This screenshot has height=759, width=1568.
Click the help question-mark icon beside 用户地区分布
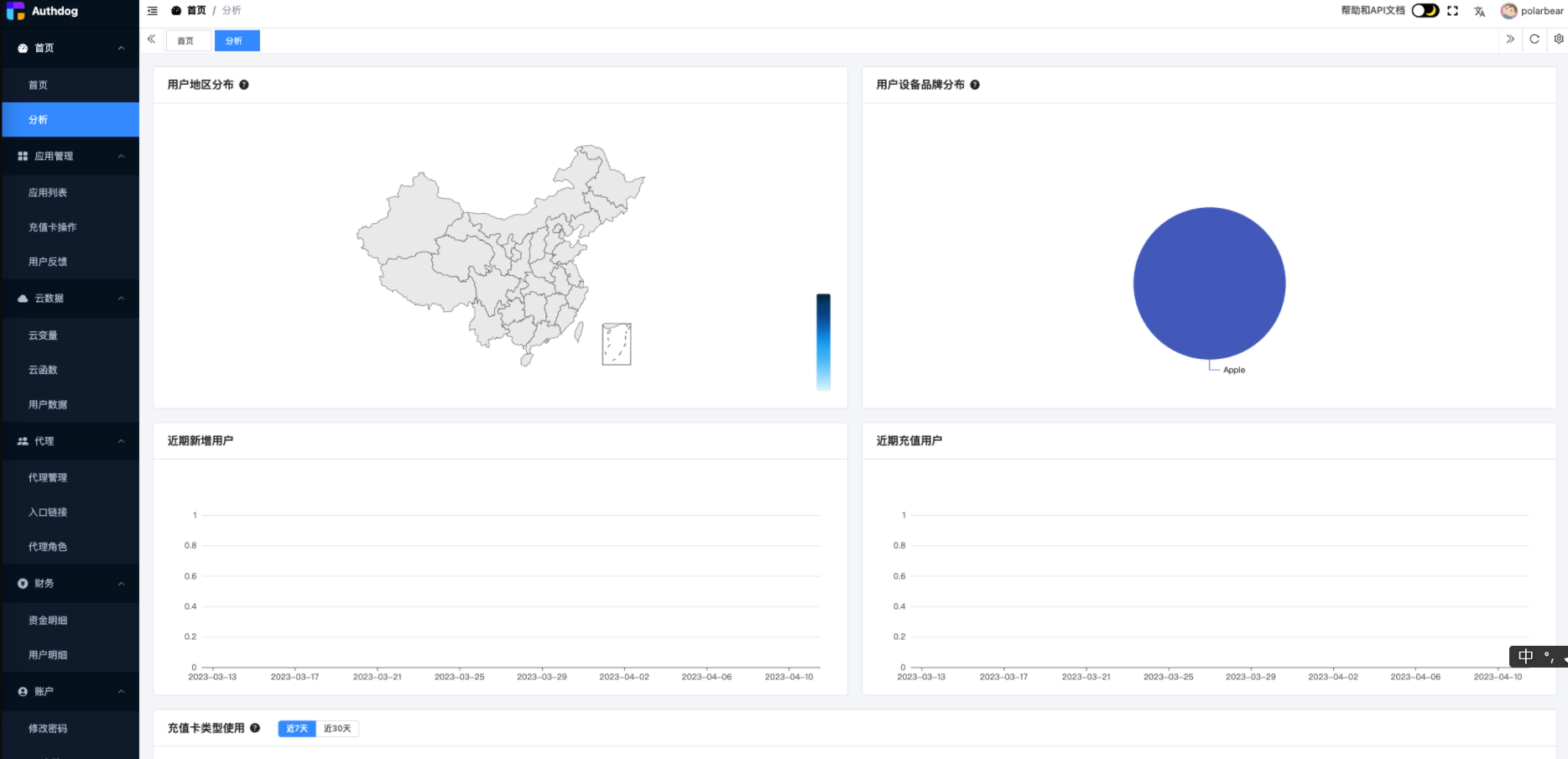coord(244,85)
